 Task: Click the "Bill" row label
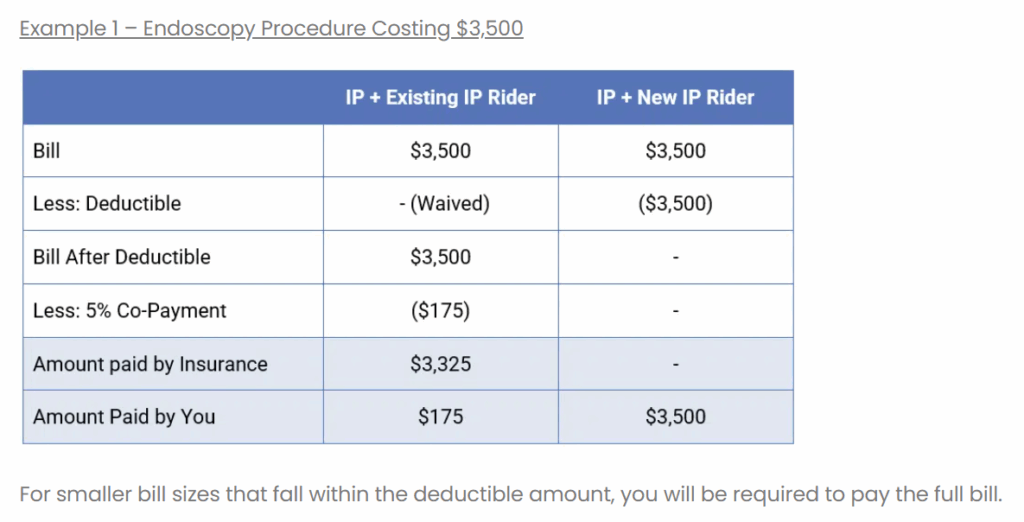coord(47,151)
